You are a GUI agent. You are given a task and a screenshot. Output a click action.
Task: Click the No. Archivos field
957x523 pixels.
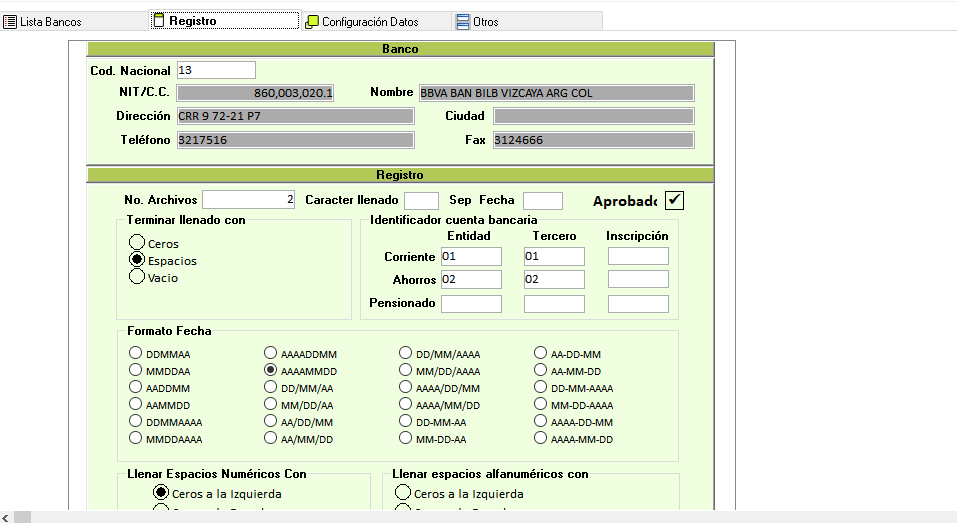click(x=248, y=200)
